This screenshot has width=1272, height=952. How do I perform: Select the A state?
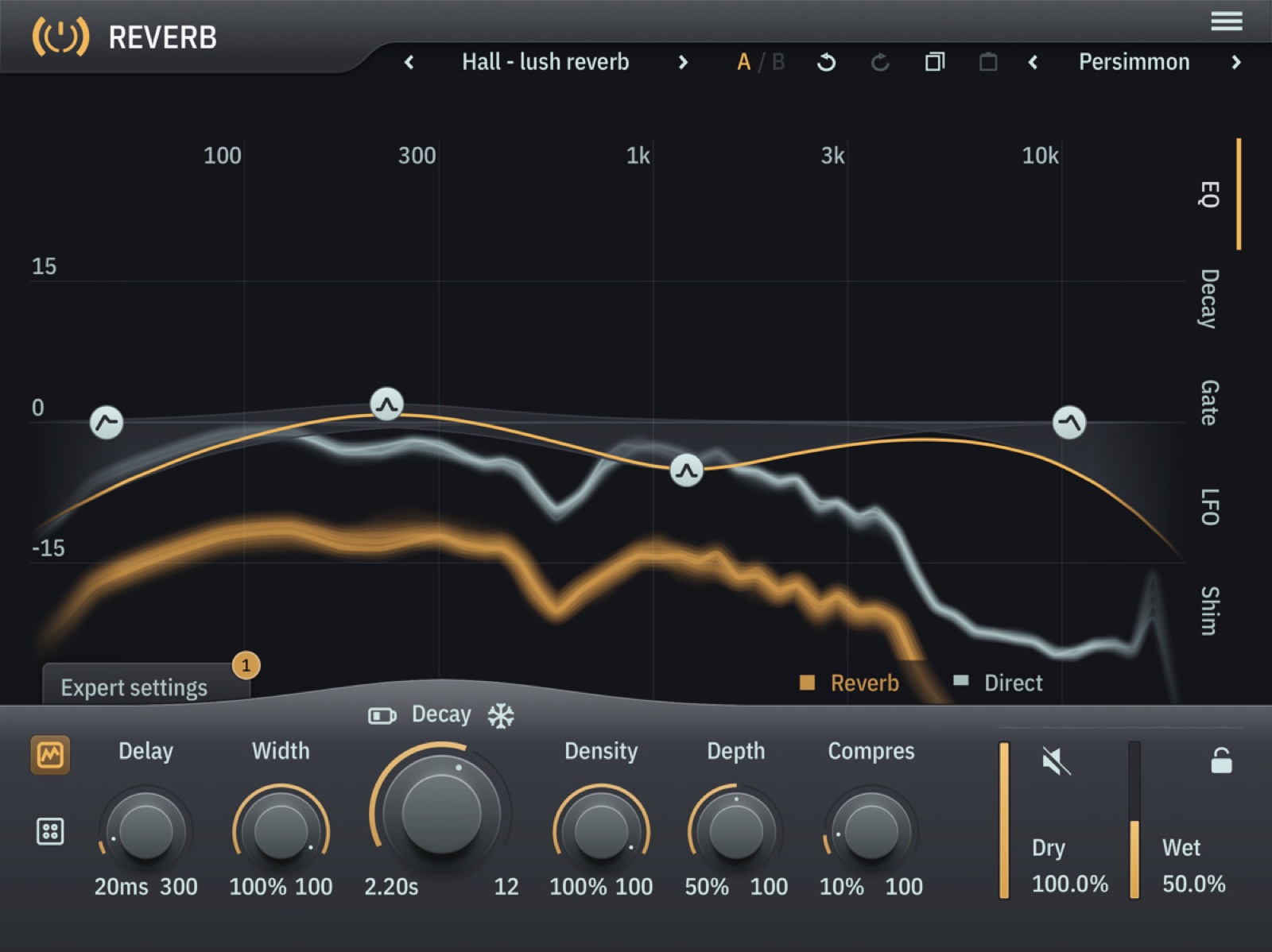tap(743, 62)
